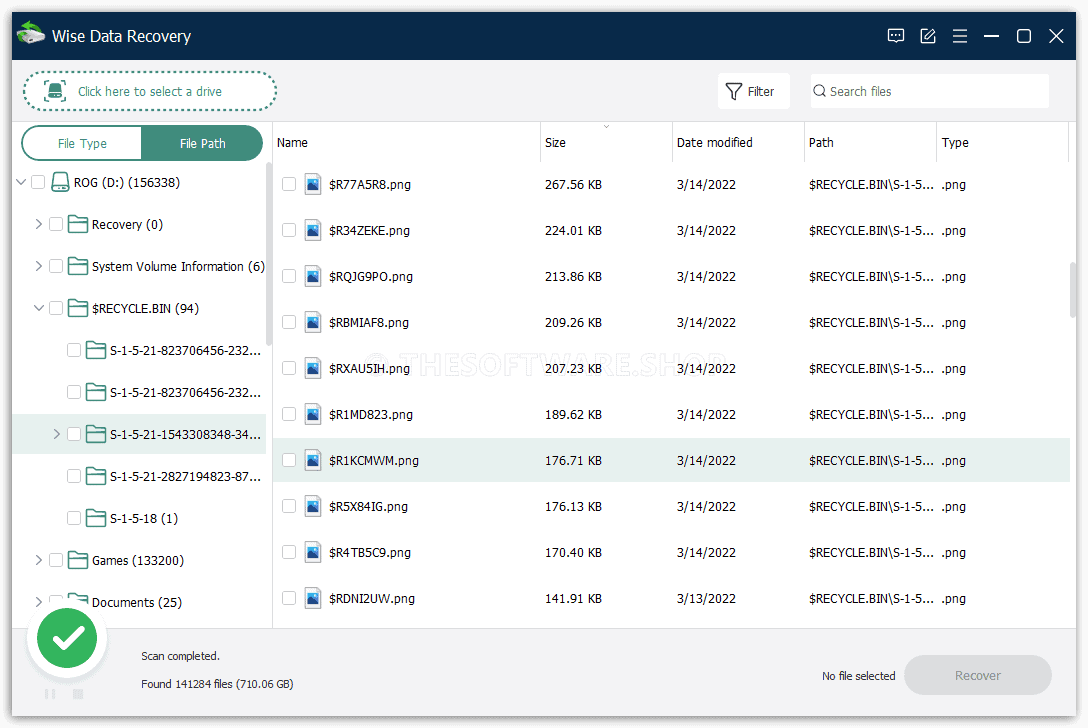Sort by the Size column header
Viewport: 1088px width, 728px height.
click(x=606, y=142)
